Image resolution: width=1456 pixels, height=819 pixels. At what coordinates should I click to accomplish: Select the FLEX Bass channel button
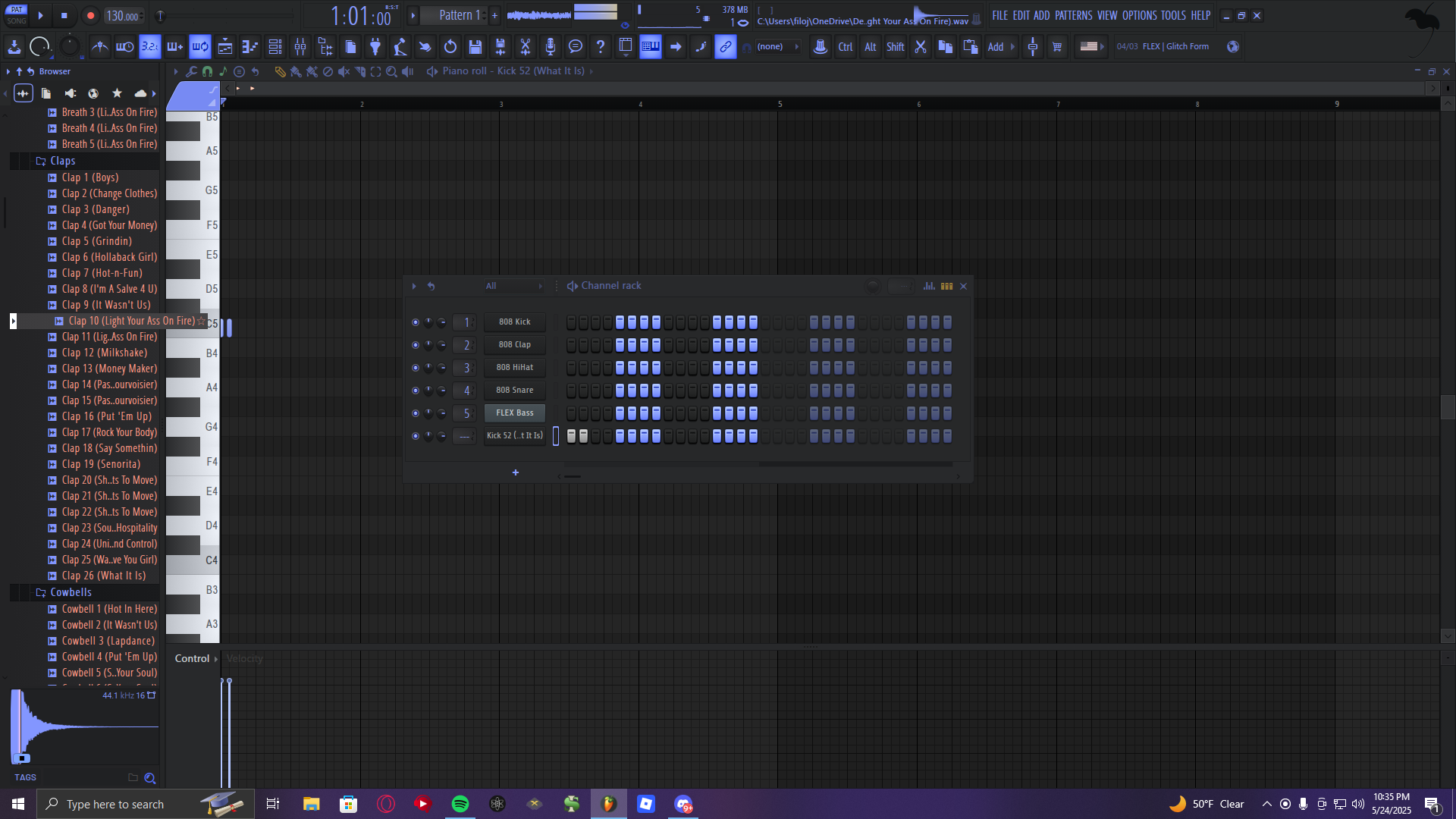[514, 413]
